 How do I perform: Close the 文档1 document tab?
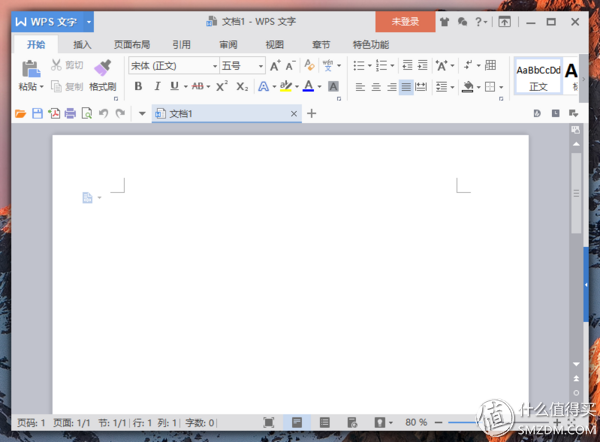pyautogui.click(x=293, y=114)
